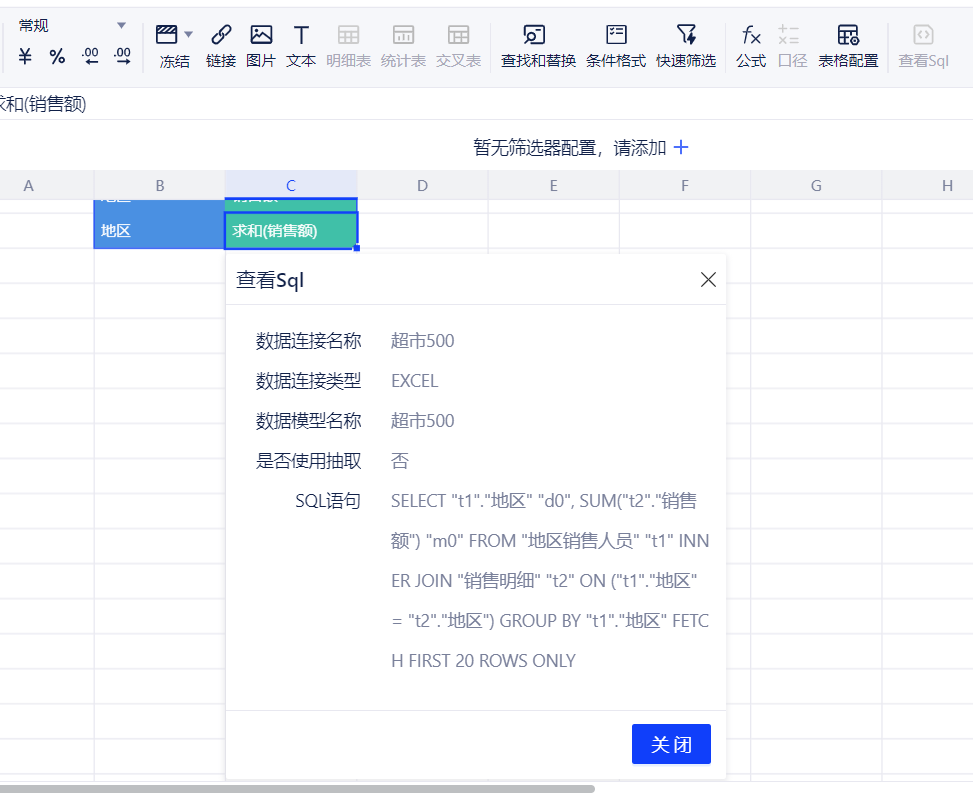Select the 求和(销售额) cell
This screenshot has height=794, width=973.
coord(290,230)
